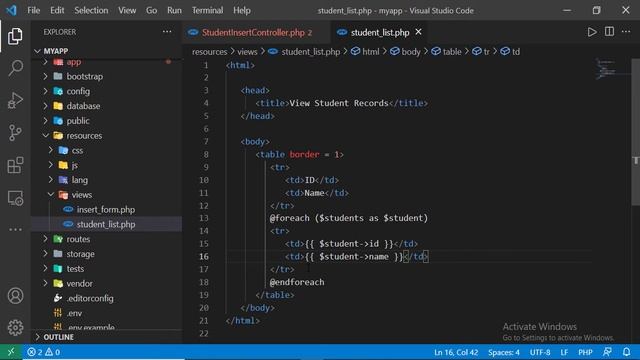Click the VS Code logo icon
This screenshot has width=640, height=360.
[x=11, y=10]
